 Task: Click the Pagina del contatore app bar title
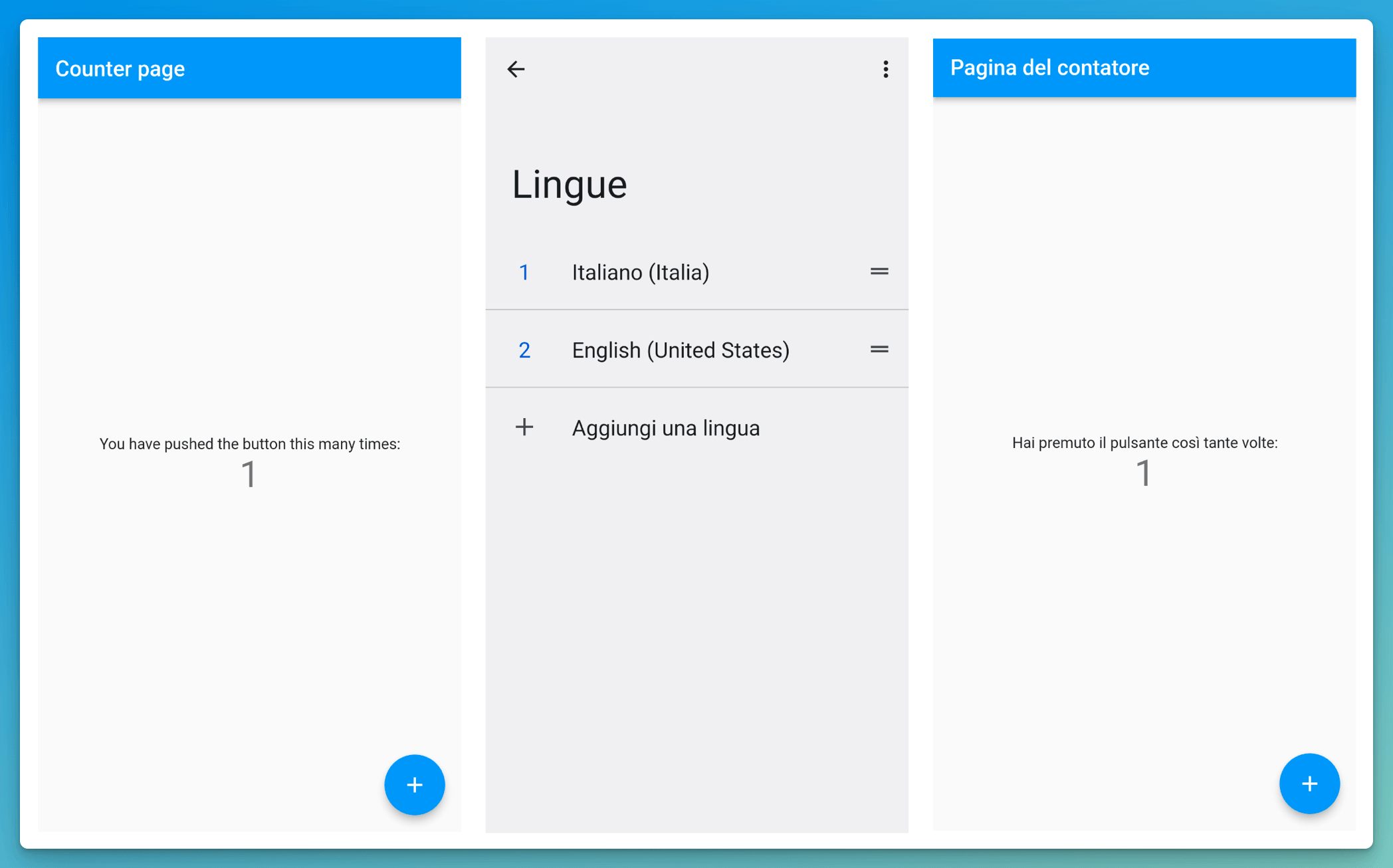point(1049,68)
